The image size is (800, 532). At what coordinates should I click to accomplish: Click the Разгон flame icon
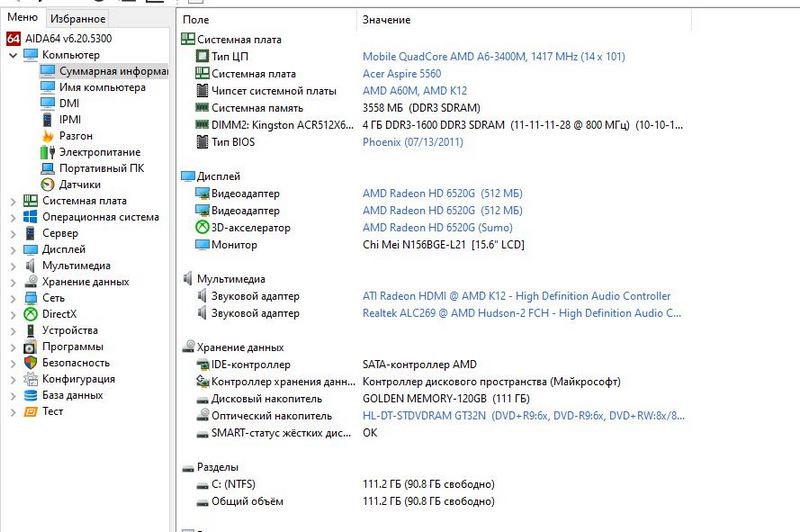47,136
